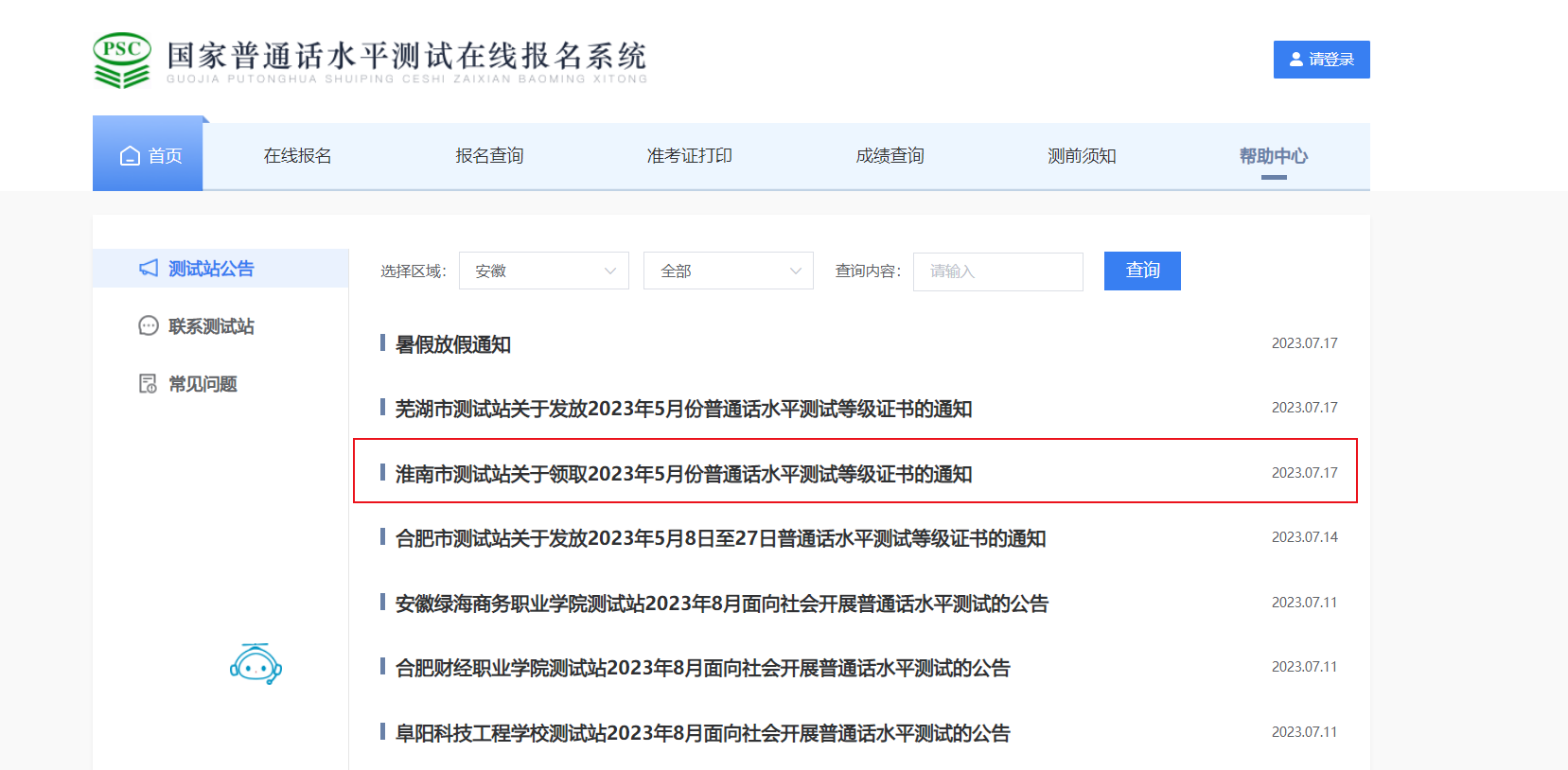Click the megaphone icon beside 测试站公告
Viewport: 1568px width, 770px height.
click(149, 269)
